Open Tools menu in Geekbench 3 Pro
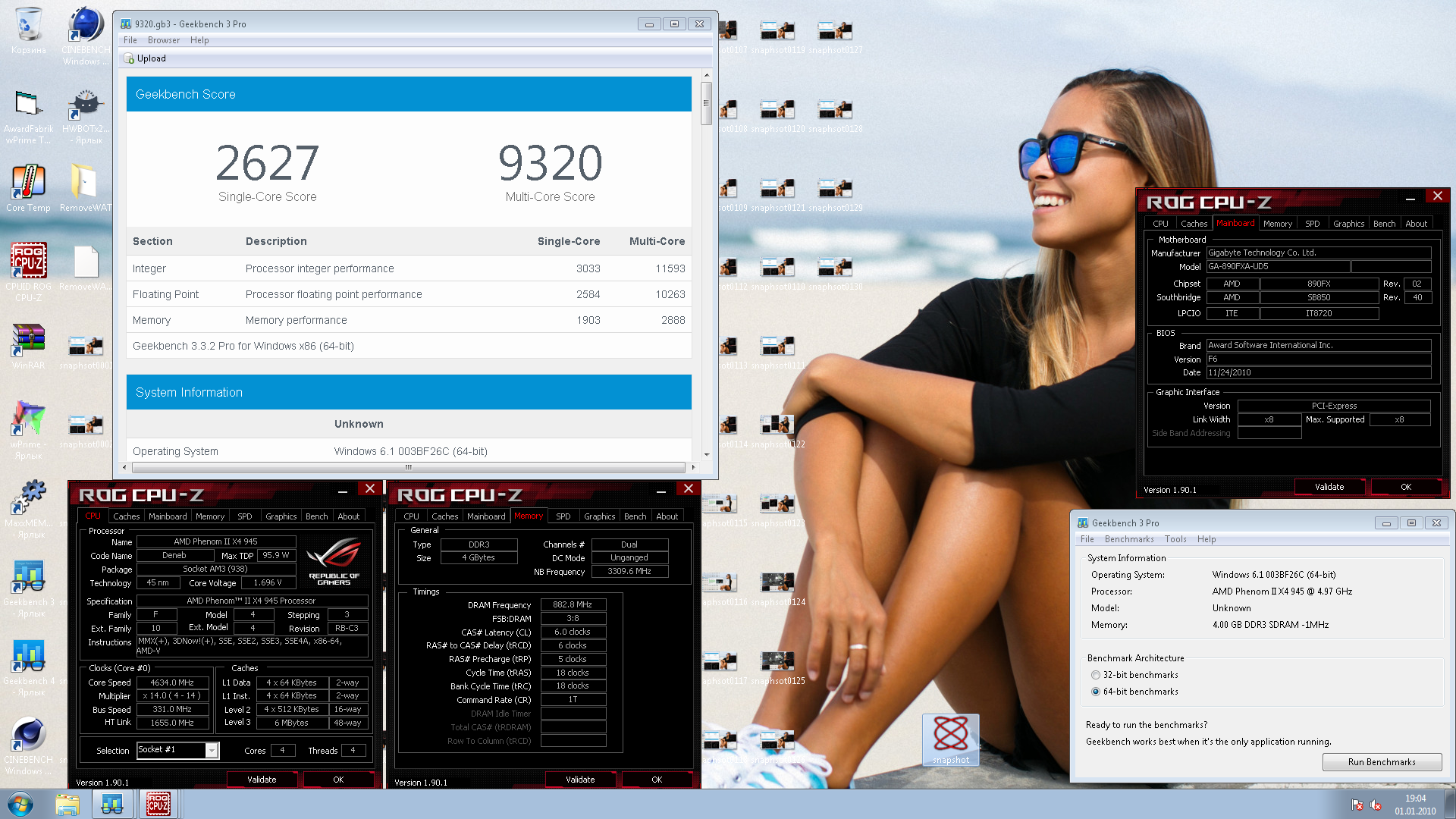The height and width of the screenshot is (819, 1456). pos(1175,539)
